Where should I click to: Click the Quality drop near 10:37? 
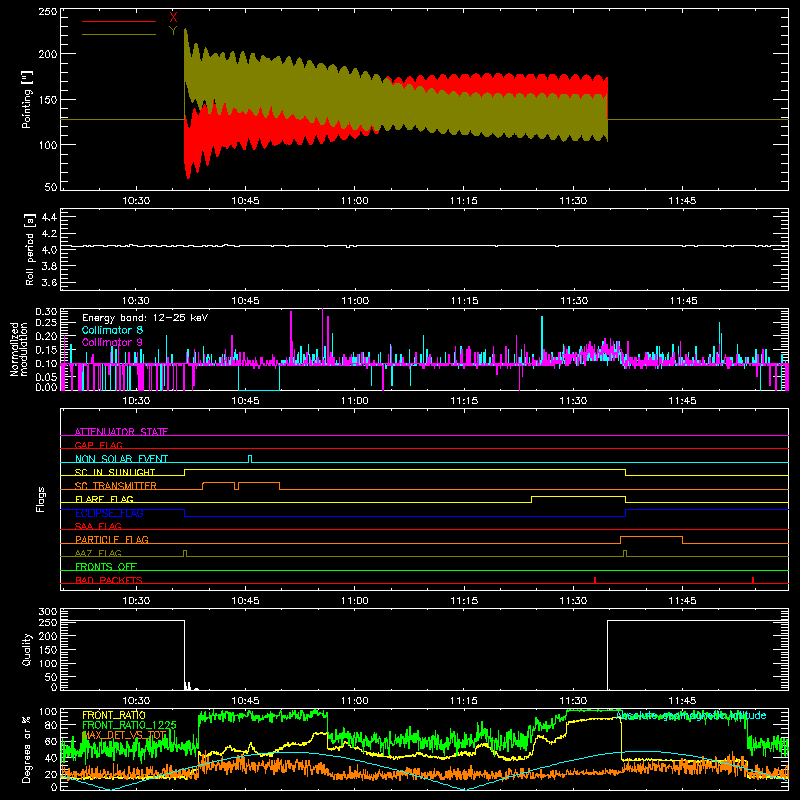coord(185,655)
